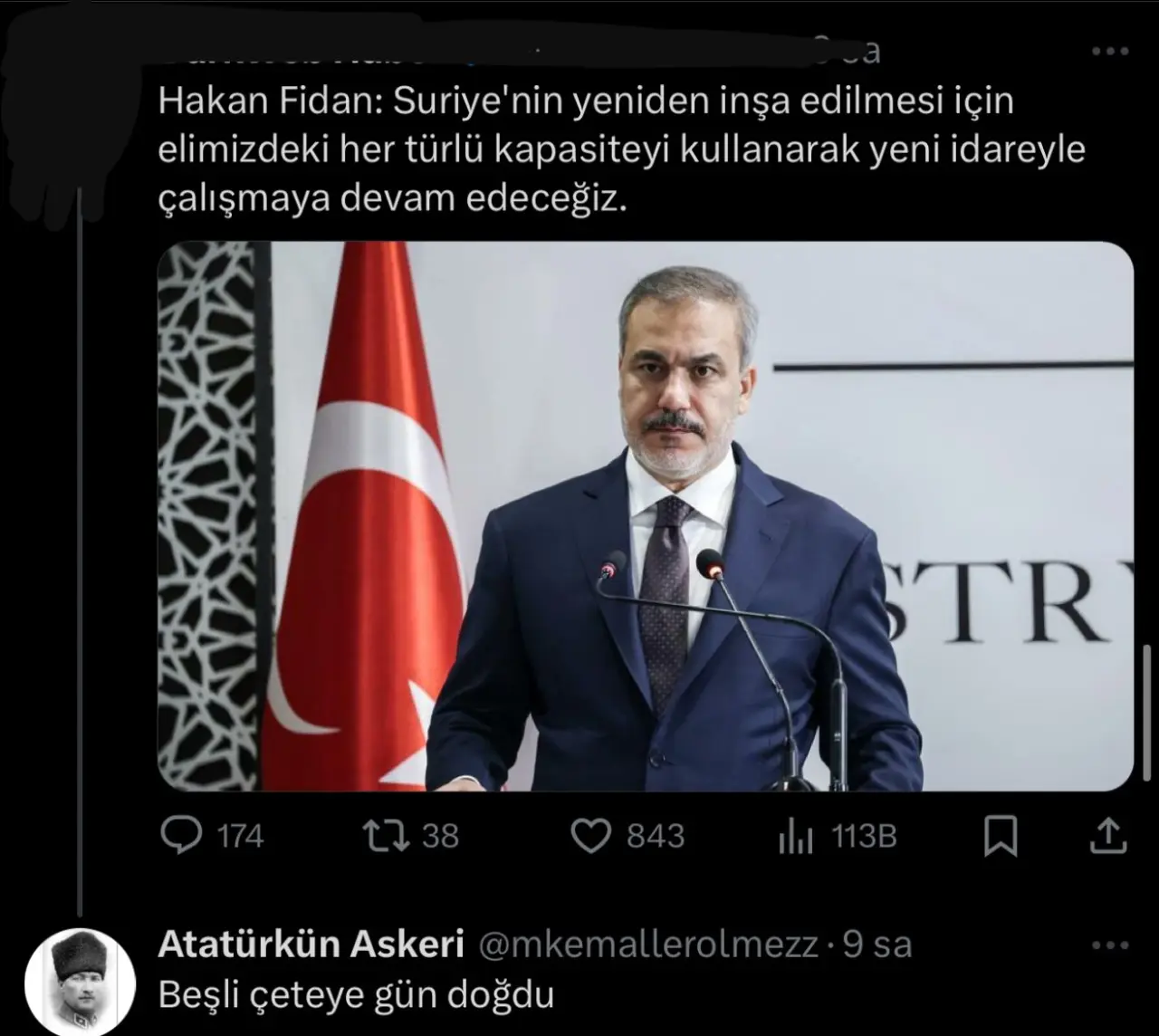Bookmark the Hakan Fidan tweet
This screenshot has height=1036, width=1159.
click(1001, 836)
